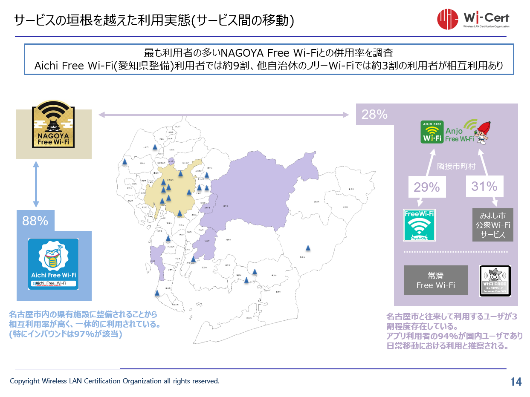Select the teal FreeWi-Fi icon
The image size is (530, 397).
pos(419,225)
